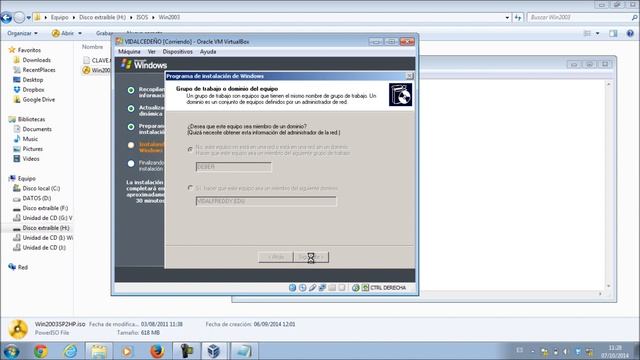This screenshot has height=360, width=640.
Task: Click the VirtualBox hard disk activity status icon
Action: [x=292, y=288]
